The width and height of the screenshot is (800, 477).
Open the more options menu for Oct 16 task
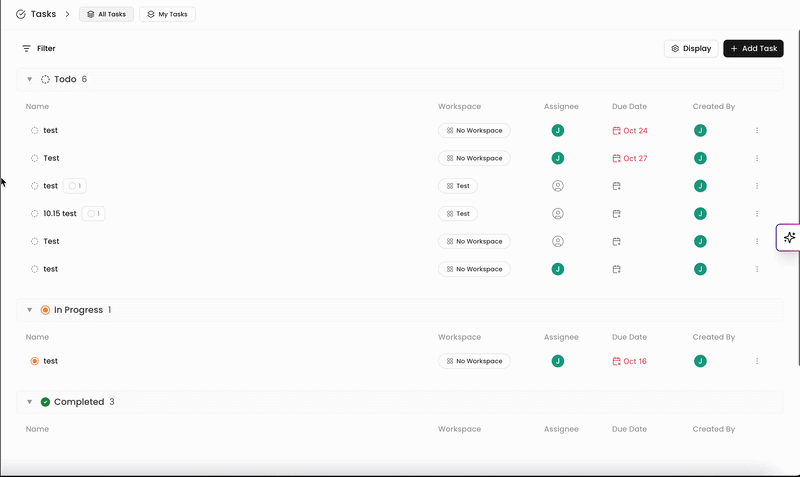pyautogui.click(x=757, y=361)
